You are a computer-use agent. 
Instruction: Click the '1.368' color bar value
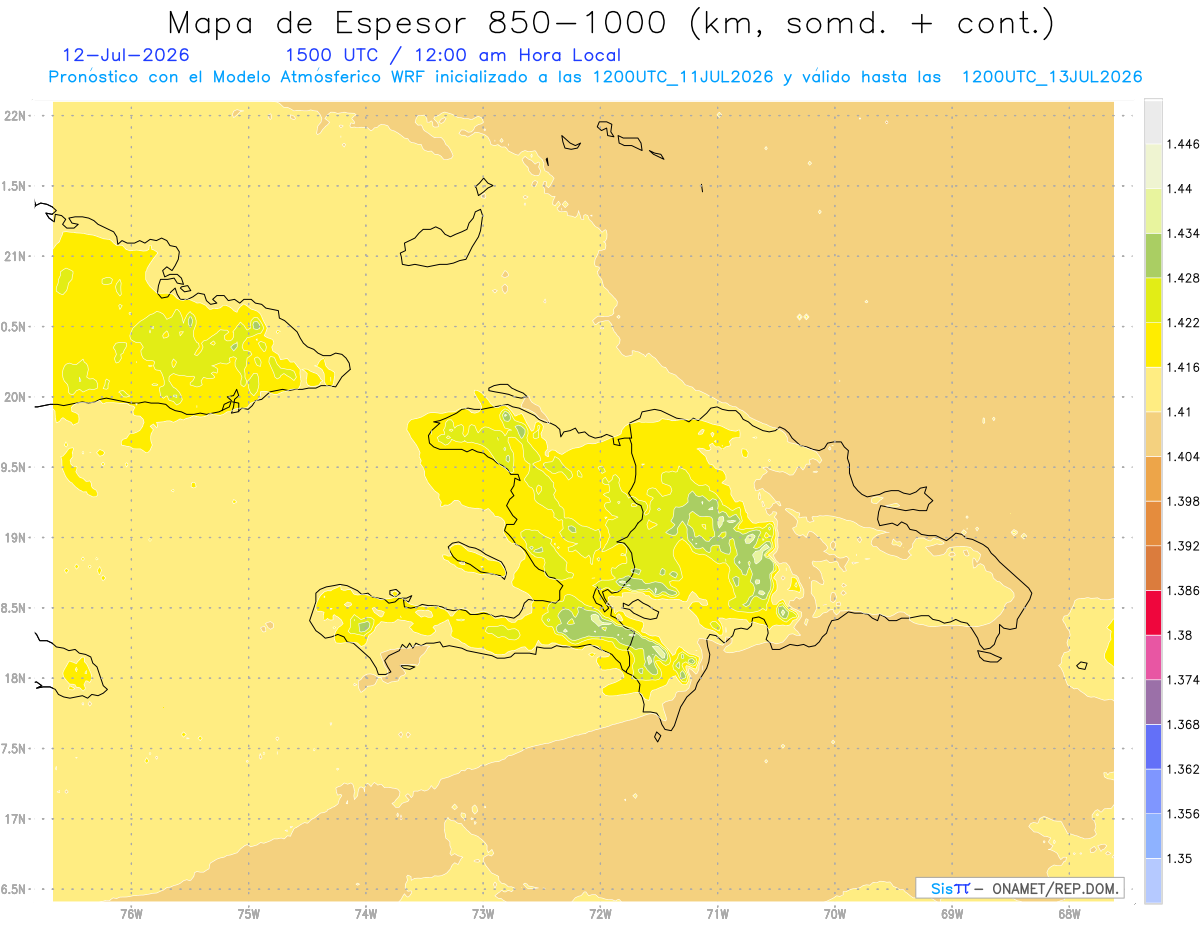point(1183,724)
